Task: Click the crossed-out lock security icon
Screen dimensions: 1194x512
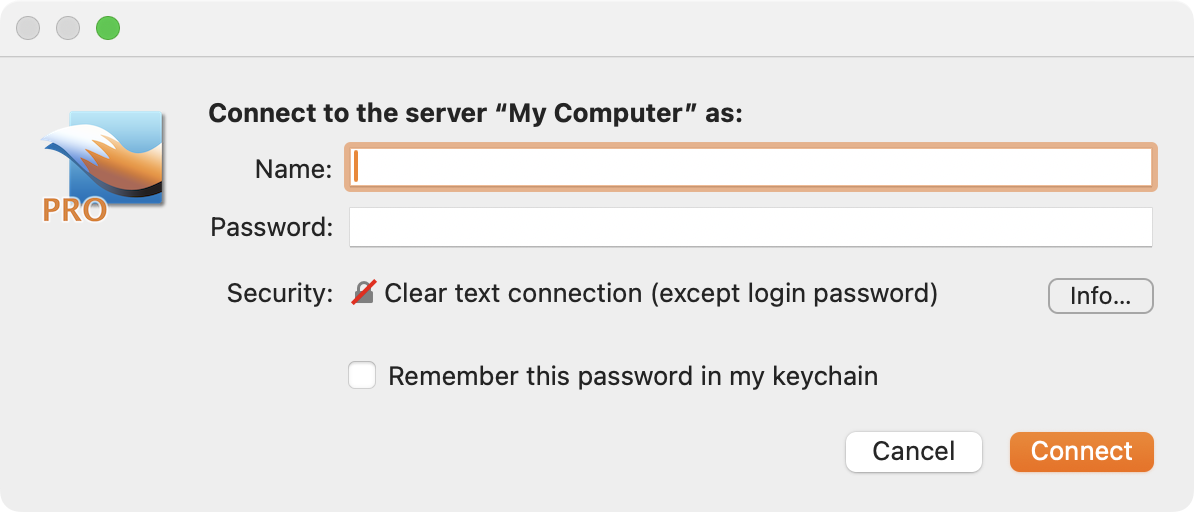Action: coord(363,293)
